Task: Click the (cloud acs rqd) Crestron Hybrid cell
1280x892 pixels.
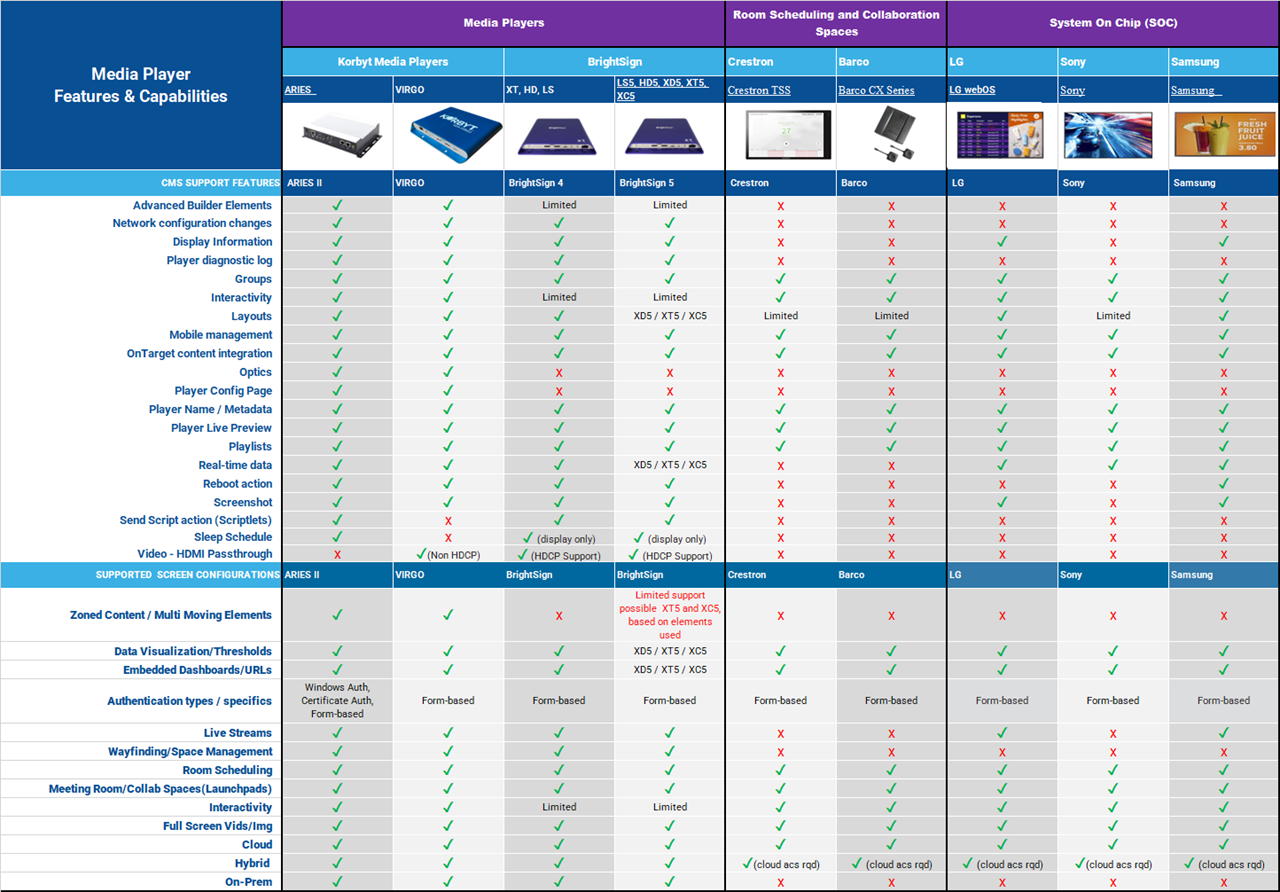Action: point(781,864)
